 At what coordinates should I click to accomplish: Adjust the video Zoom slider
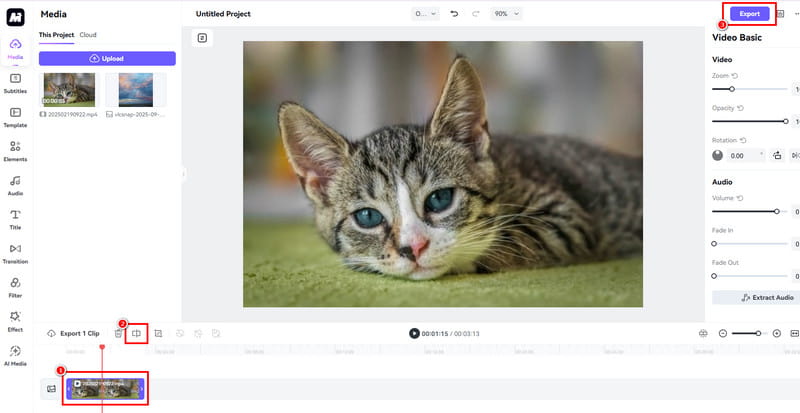(749, 89)
